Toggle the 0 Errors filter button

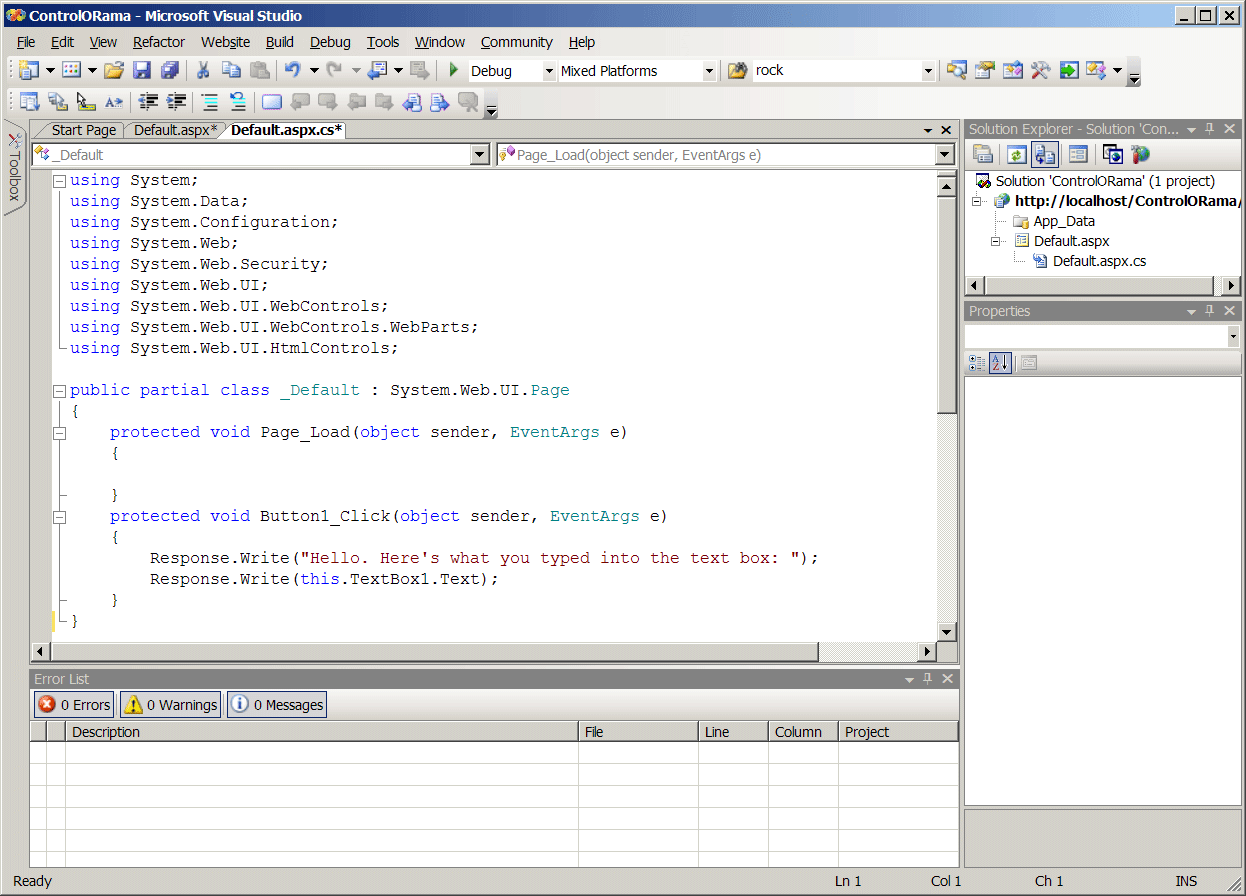(x=75, y=705)
